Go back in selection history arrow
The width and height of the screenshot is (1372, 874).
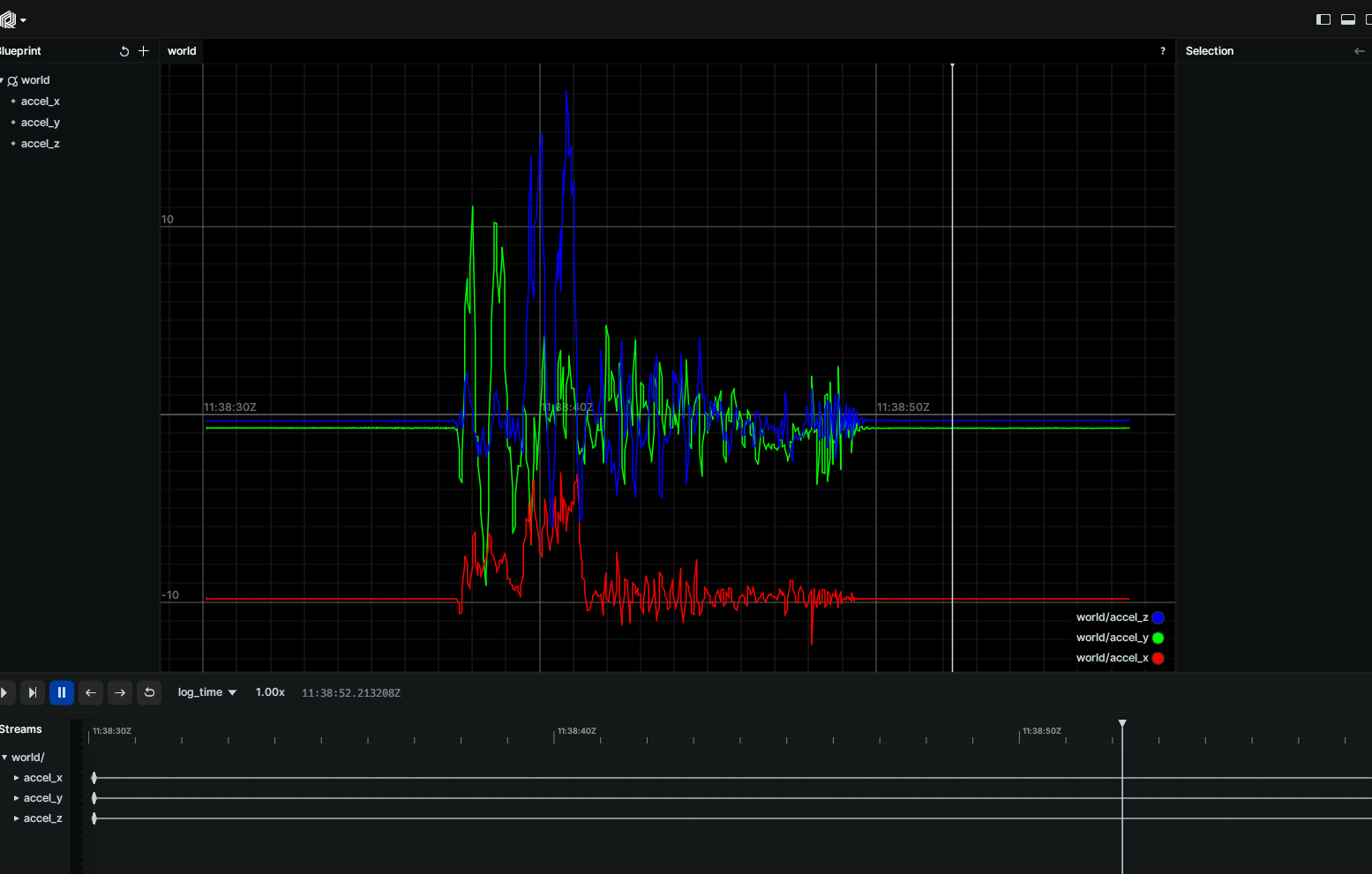point(1359,51)
